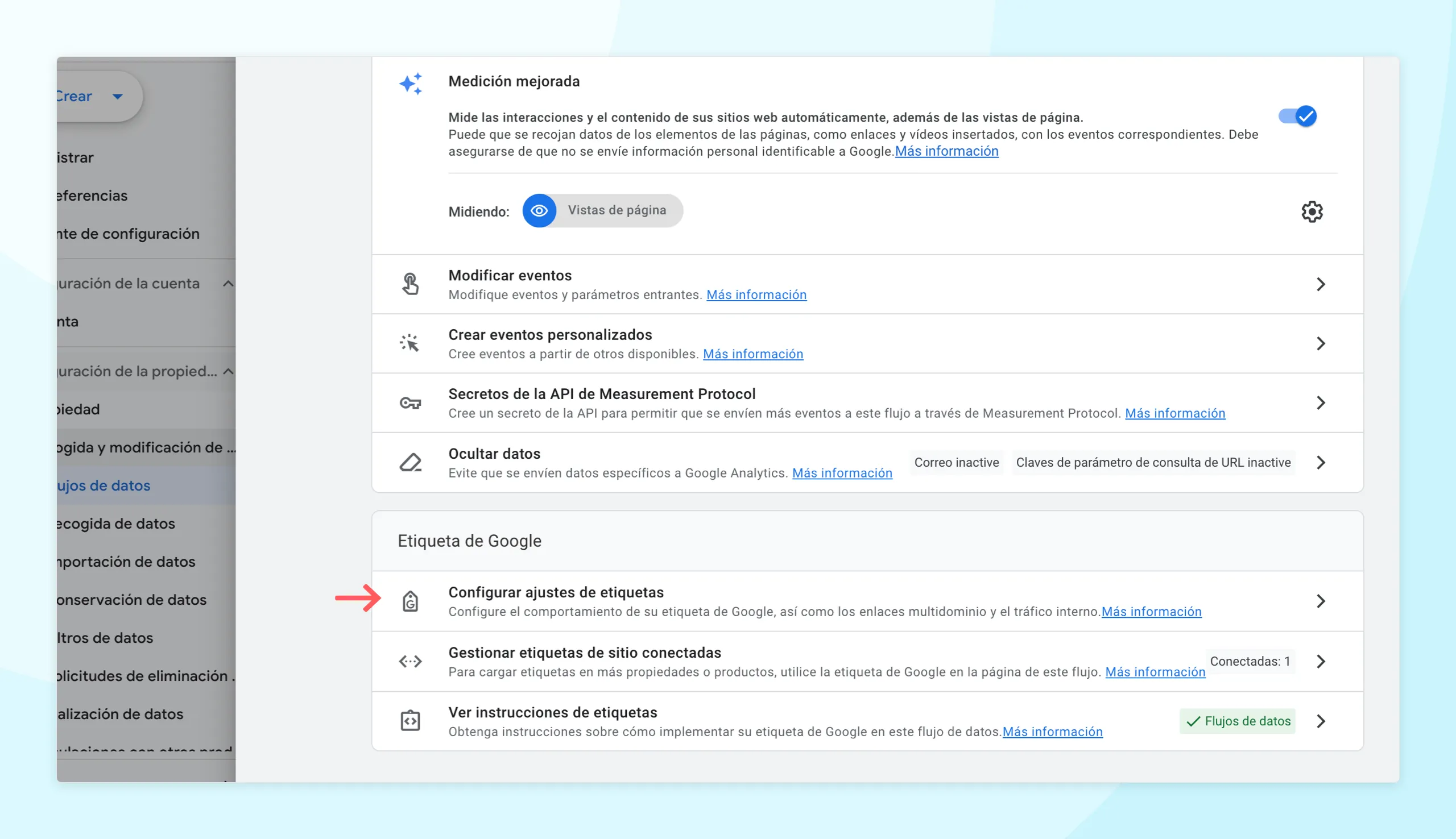The image size is (1456, 839).
Task: Open Más información link for Ver instrucciones
Action: click(x=1053, y=732)
